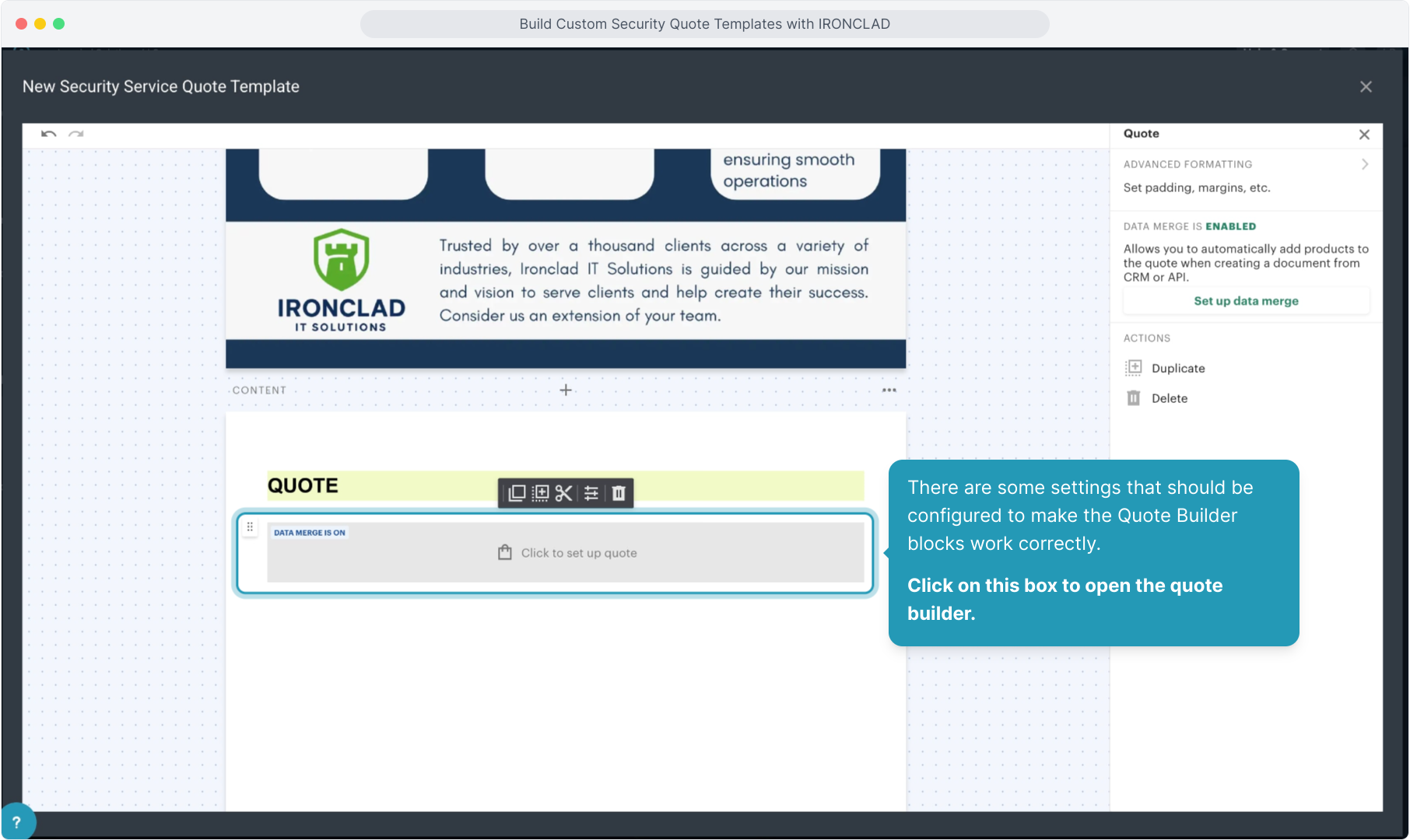Click the Set up data merge button

click(1246, 301)
